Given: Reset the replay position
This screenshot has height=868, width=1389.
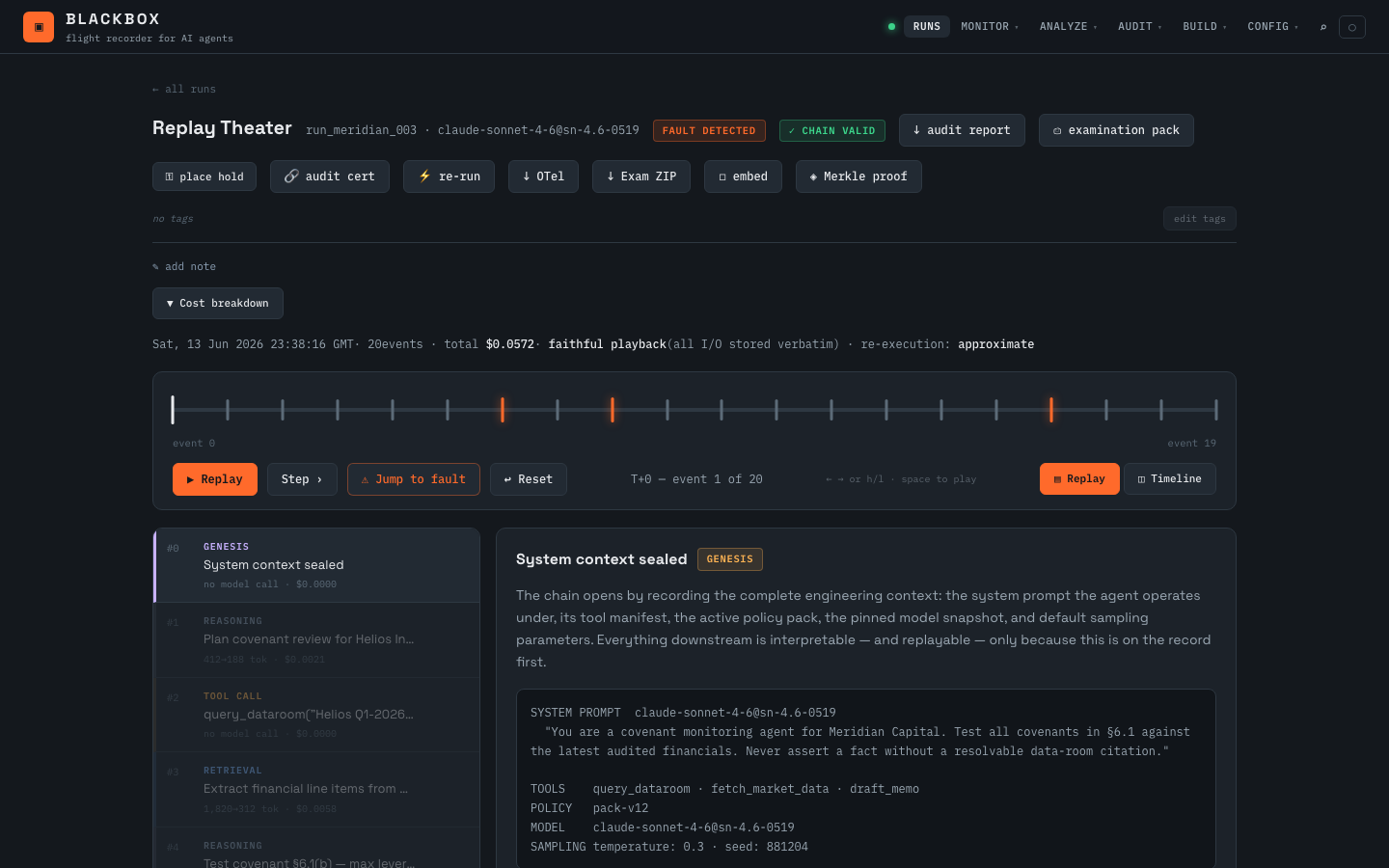Looking at the screenshot, I should 529,479.
